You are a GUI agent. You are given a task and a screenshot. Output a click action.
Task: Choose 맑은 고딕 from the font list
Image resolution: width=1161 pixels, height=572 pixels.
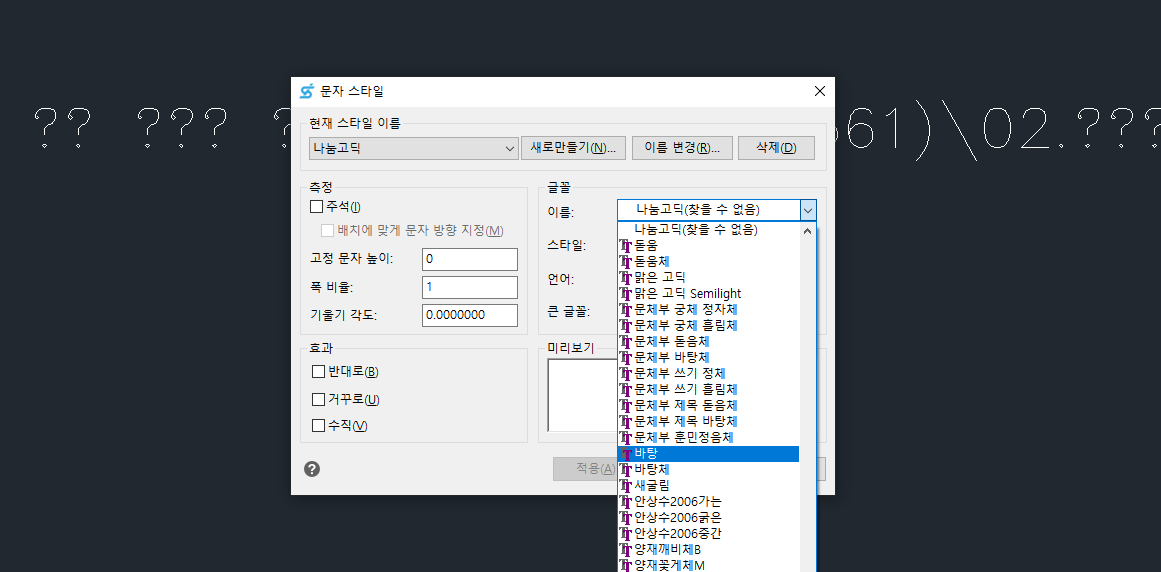point(709,277)
